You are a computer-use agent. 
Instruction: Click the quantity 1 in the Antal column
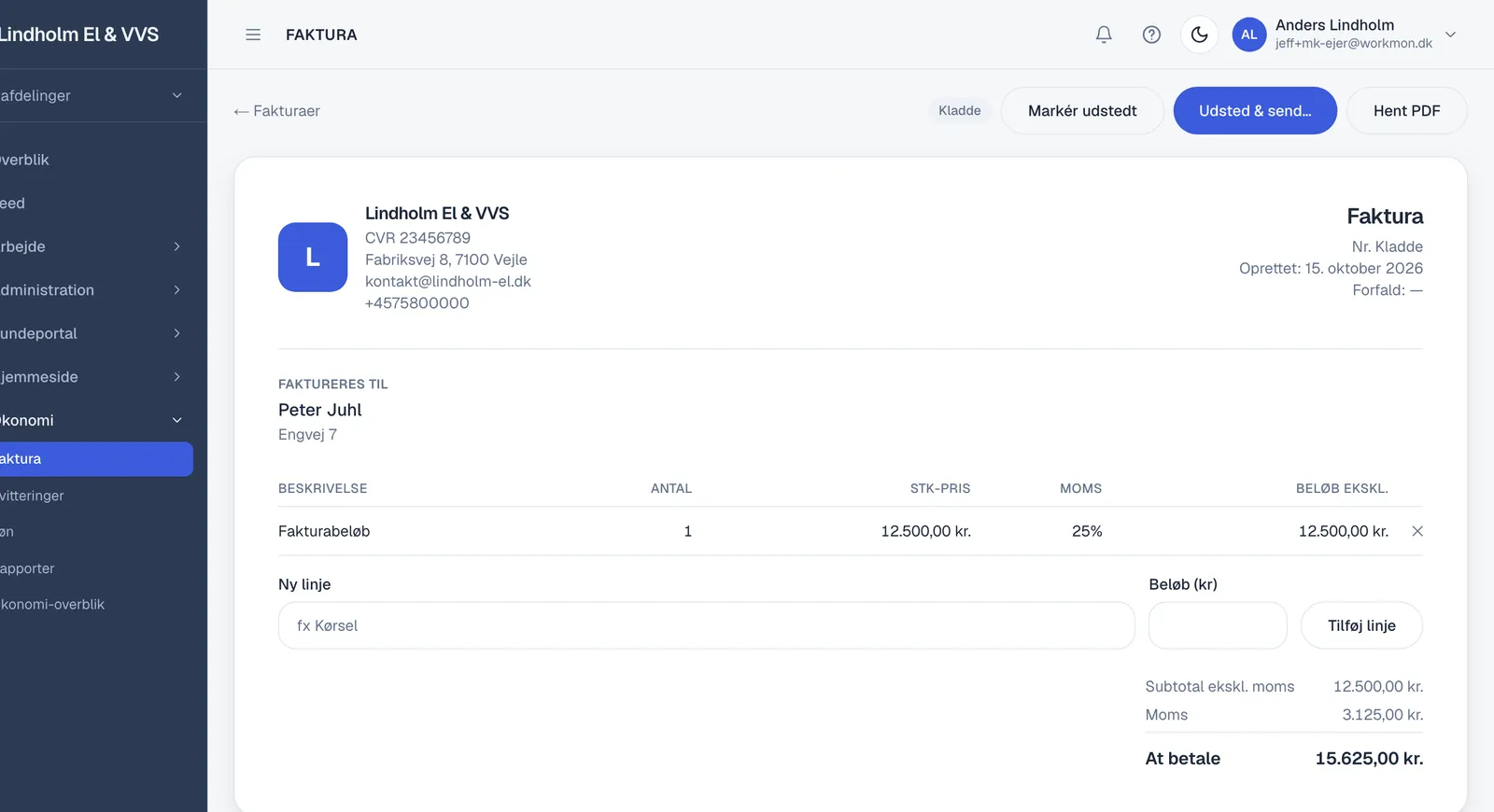[x=688, y=531]
